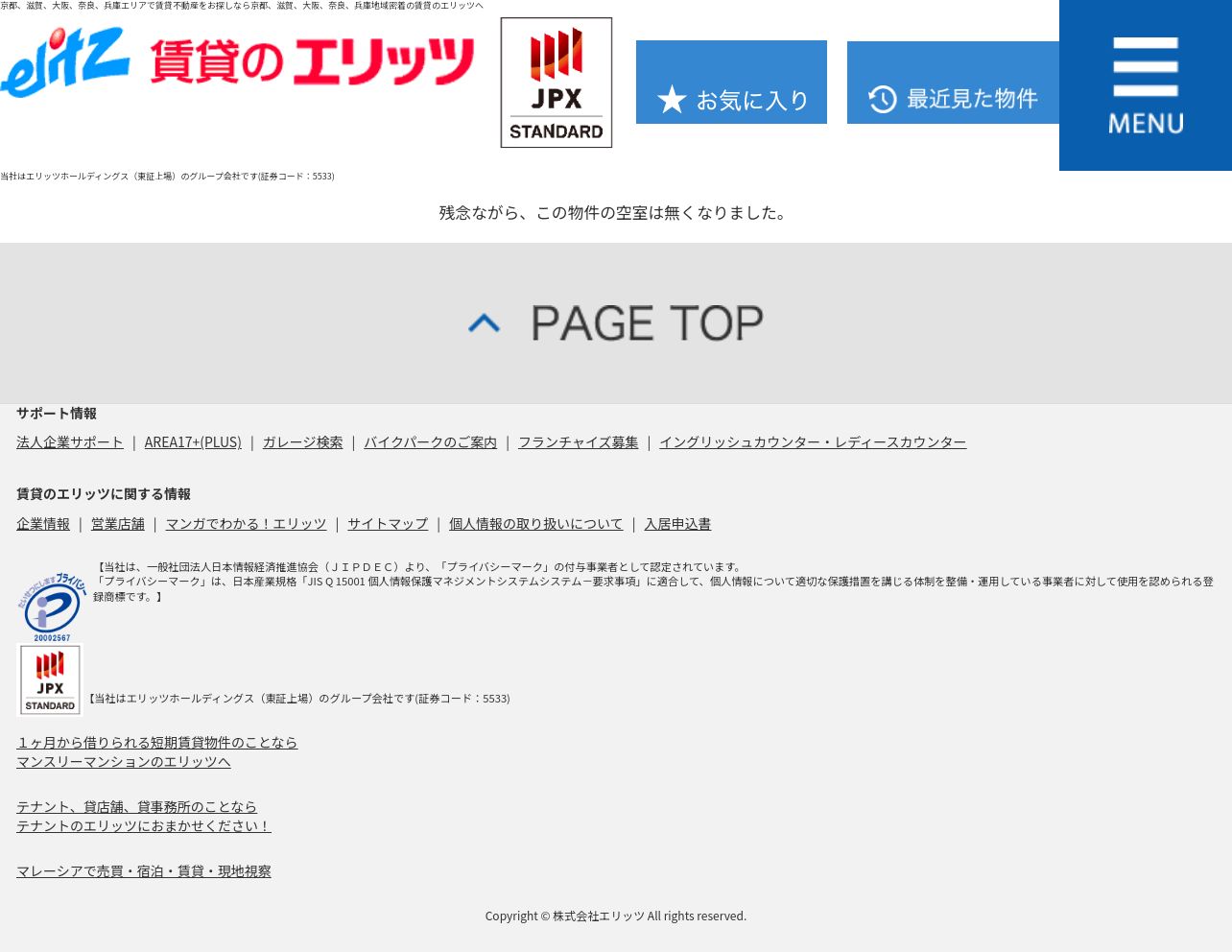Click the JPX STANDARD badge in header
Viewport: 1232px width, 952px height.
(x=557, y=83)
